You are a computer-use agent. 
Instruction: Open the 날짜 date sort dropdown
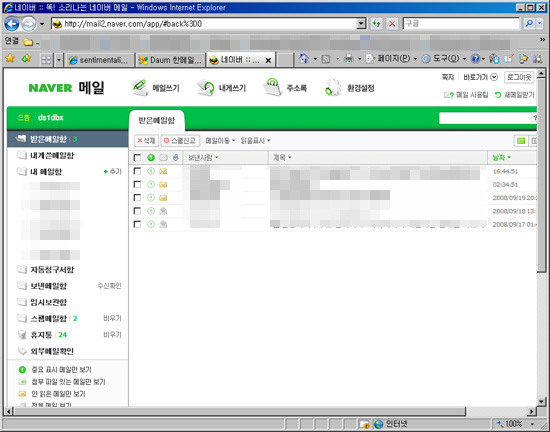coord(502,158)
